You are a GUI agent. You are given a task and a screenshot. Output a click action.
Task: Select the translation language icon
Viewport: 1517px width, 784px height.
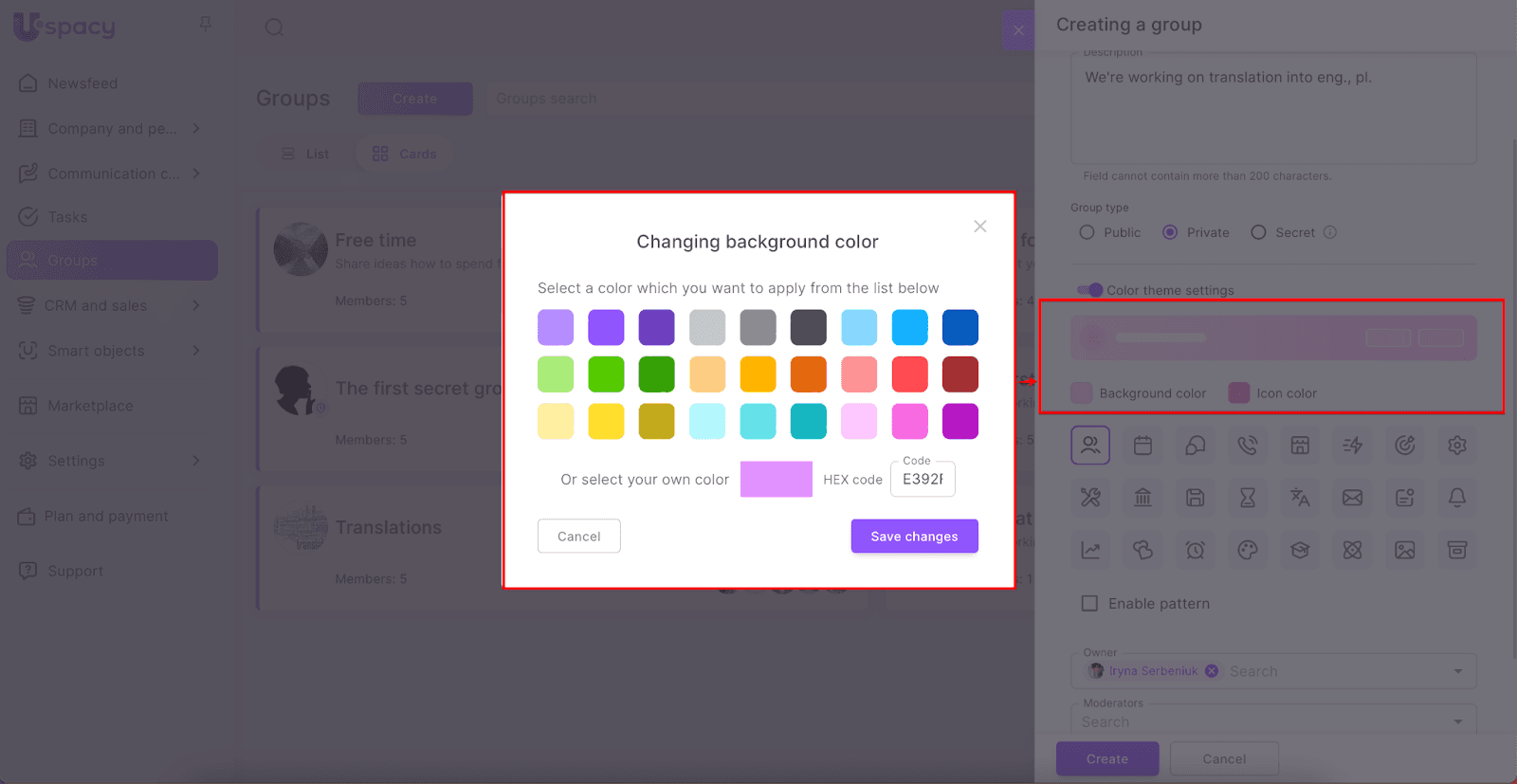pos(1300,498)
